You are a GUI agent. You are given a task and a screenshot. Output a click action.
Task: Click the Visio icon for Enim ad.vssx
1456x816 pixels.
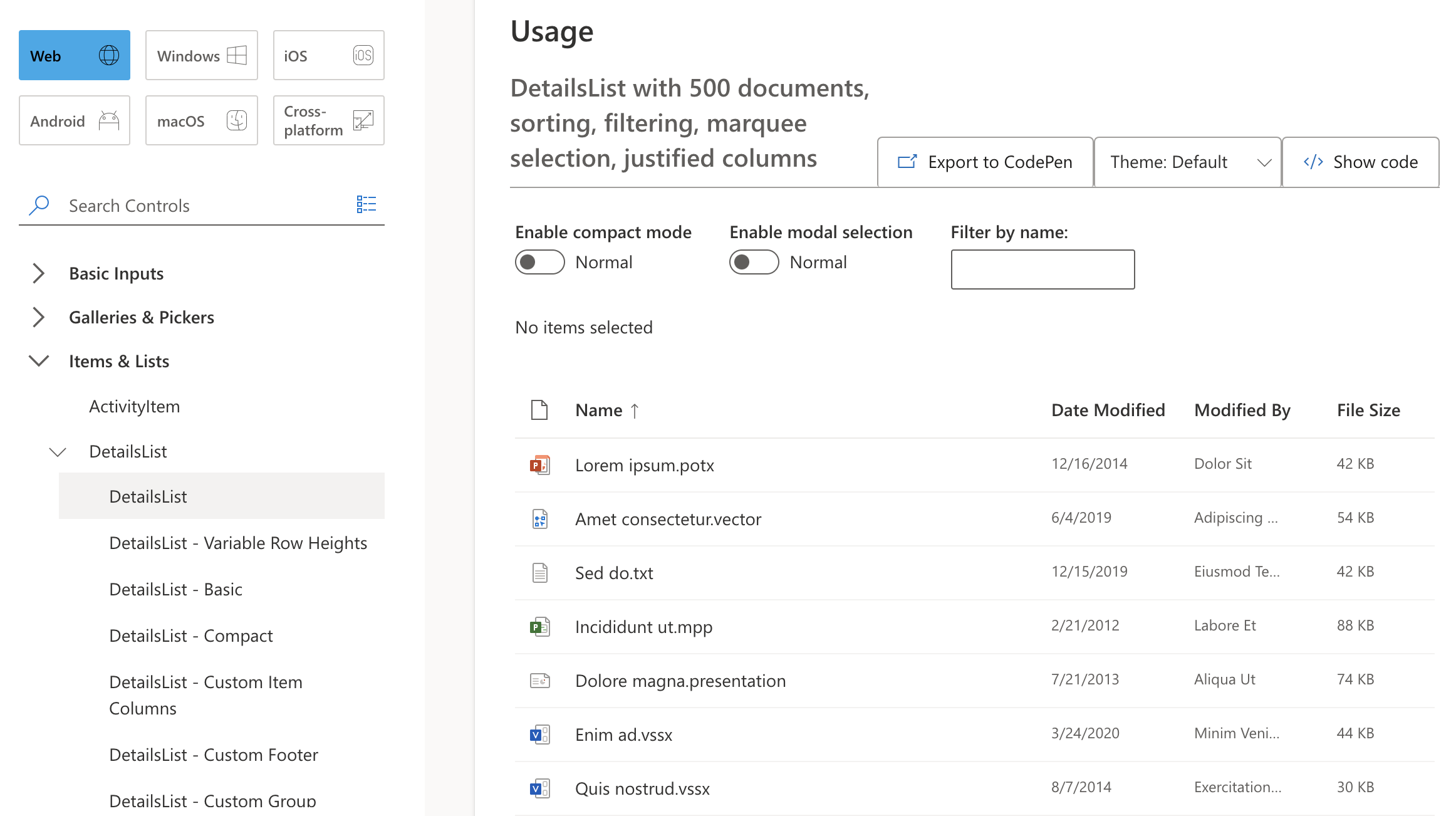click(539, 735)
